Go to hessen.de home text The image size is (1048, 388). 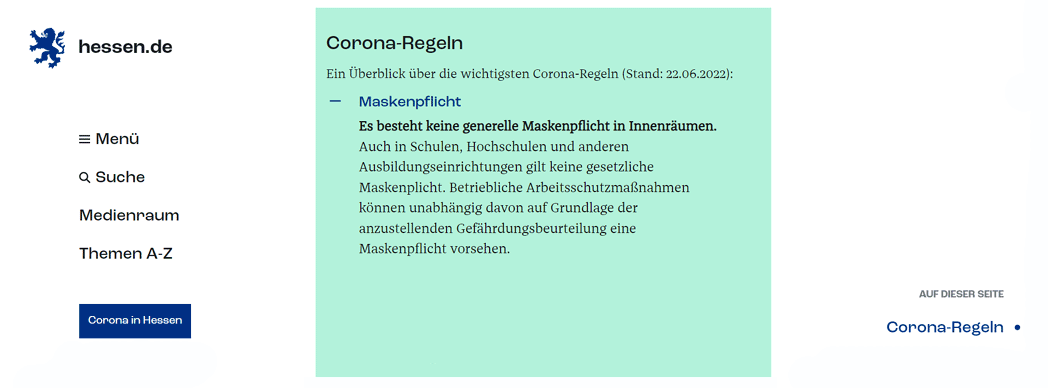125,47
